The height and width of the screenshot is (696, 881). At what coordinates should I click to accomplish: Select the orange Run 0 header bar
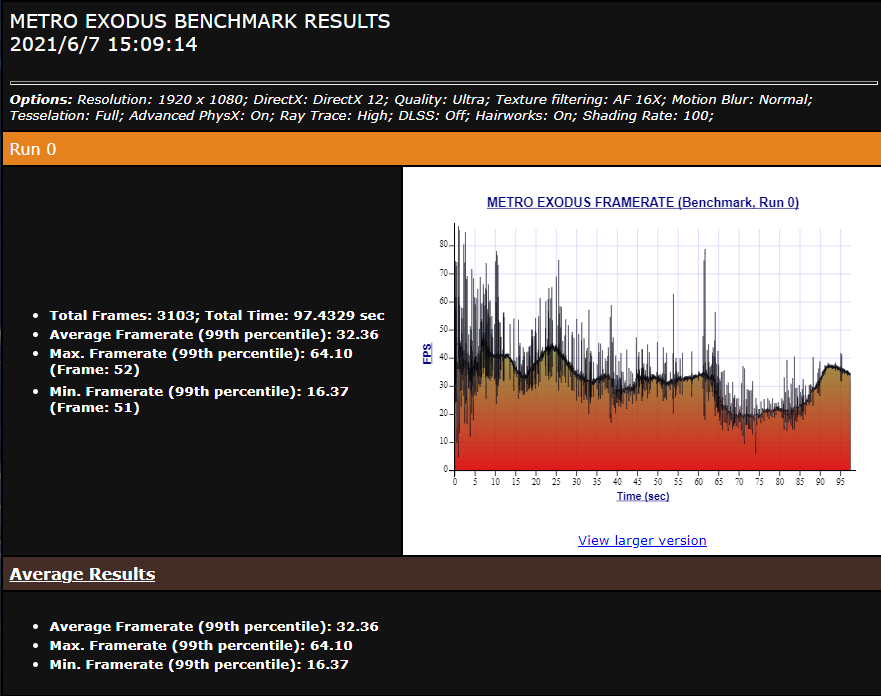(440, 149)
